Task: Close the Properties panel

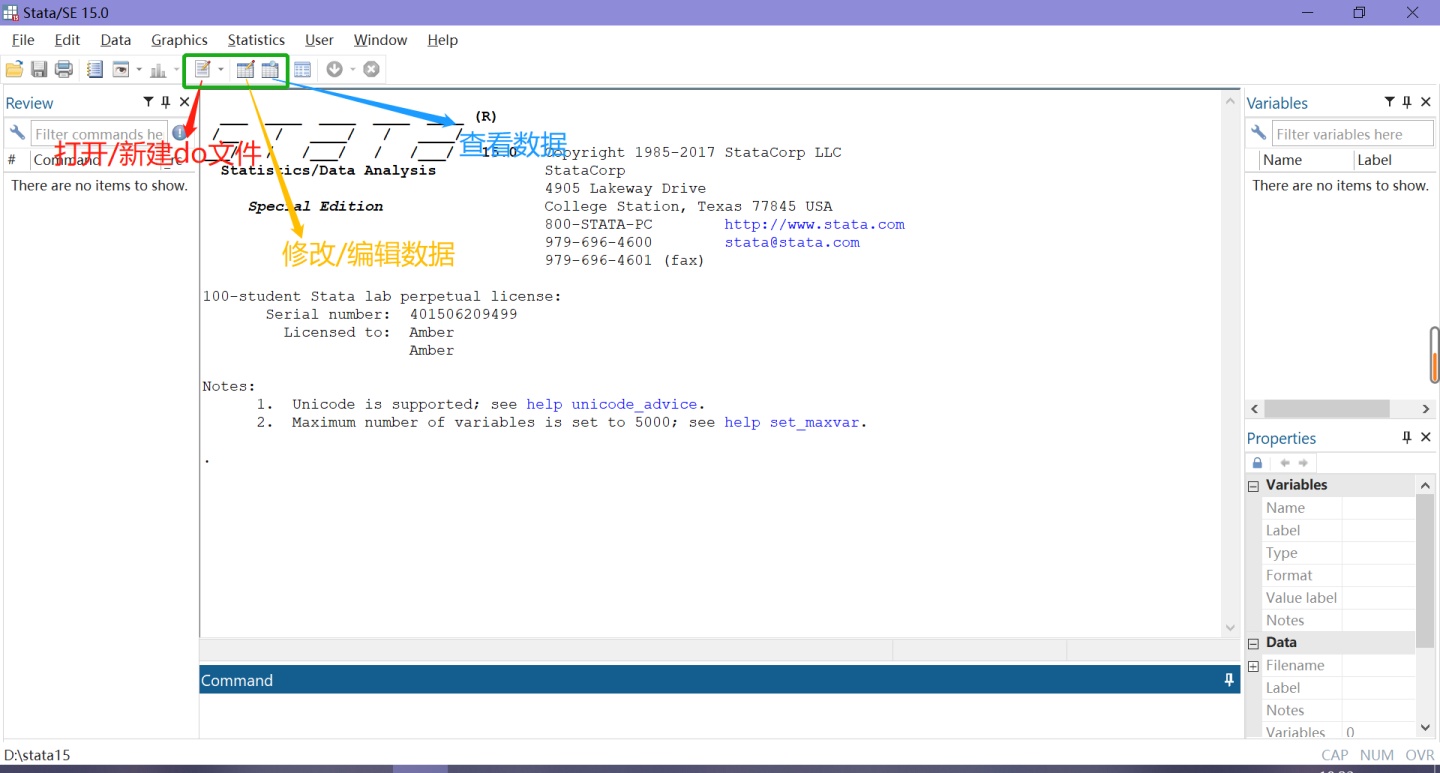Action: pyautogui.click(x=1425, y=437)
